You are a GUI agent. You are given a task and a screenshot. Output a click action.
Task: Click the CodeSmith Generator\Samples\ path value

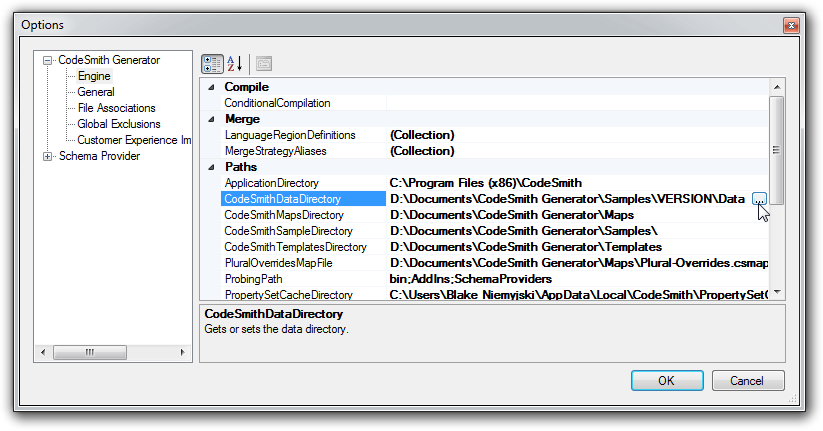(577, 231)
